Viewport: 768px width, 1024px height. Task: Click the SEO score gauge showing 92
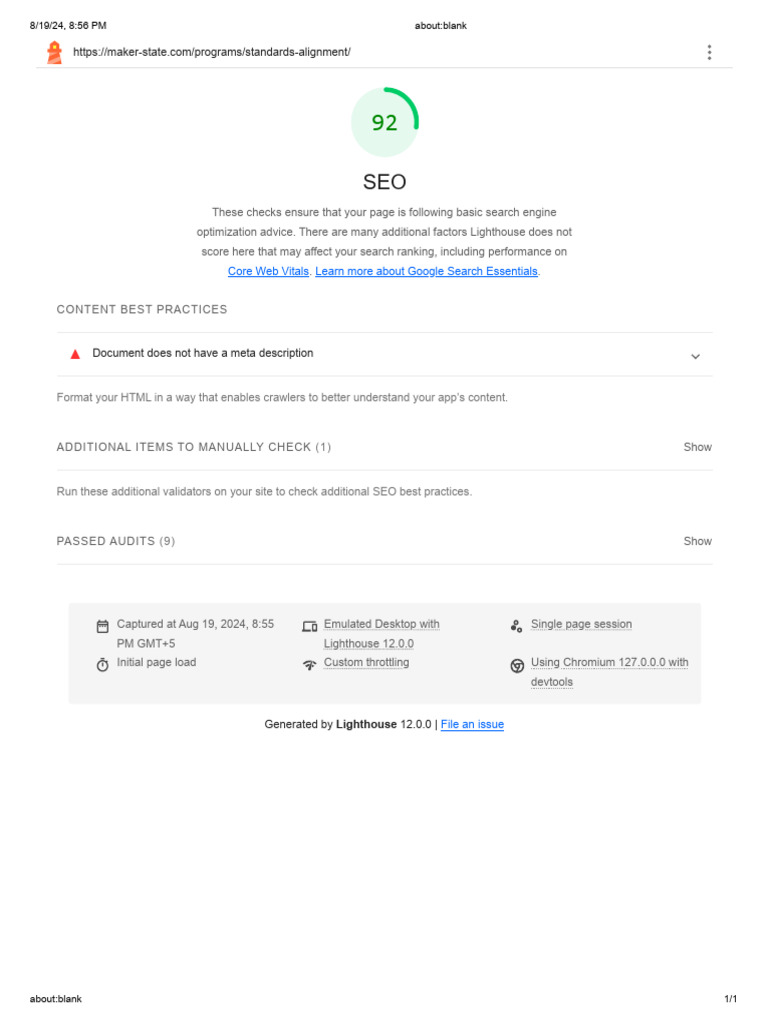point(385,122)
